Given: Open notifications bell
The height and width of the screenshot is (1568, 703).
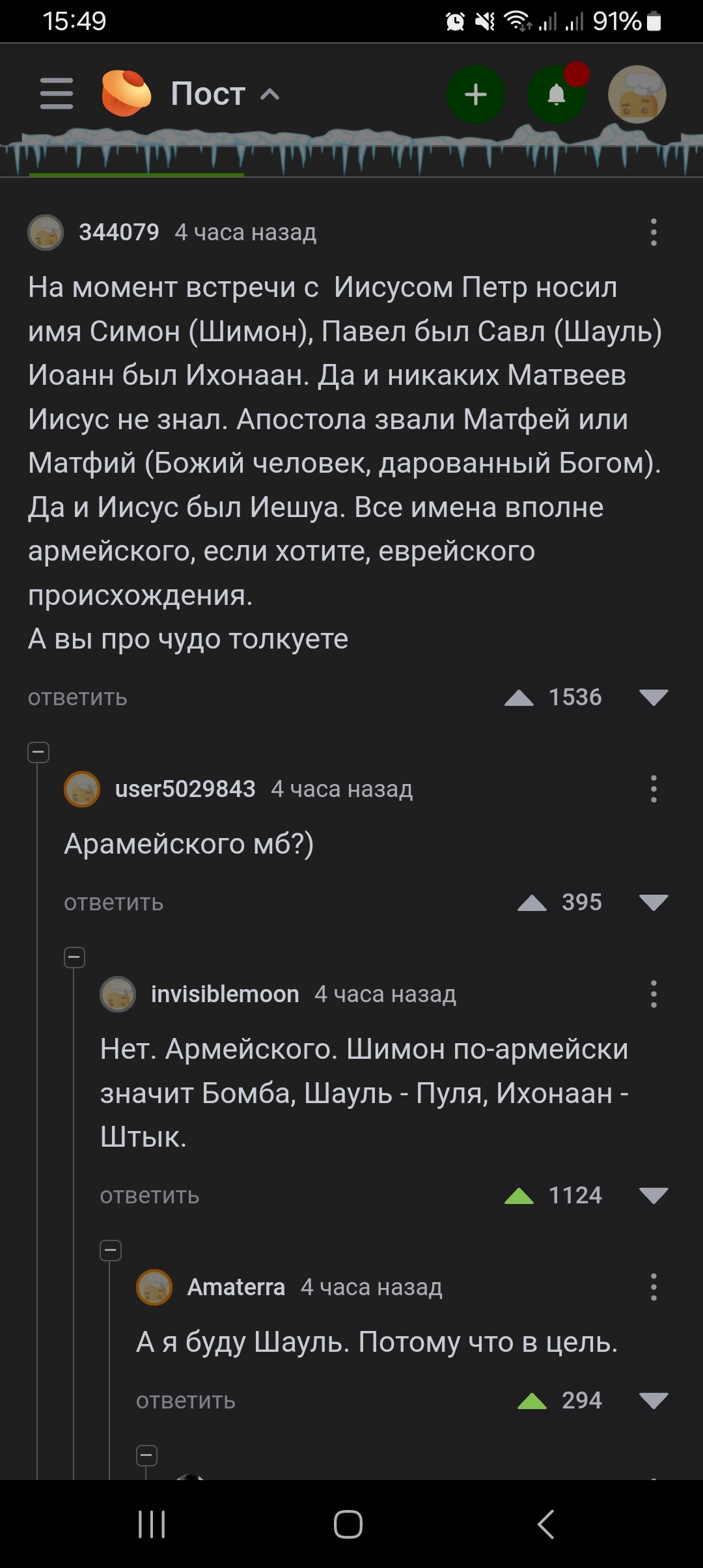Looking at the screenshot, I should [x=557, y=94].
